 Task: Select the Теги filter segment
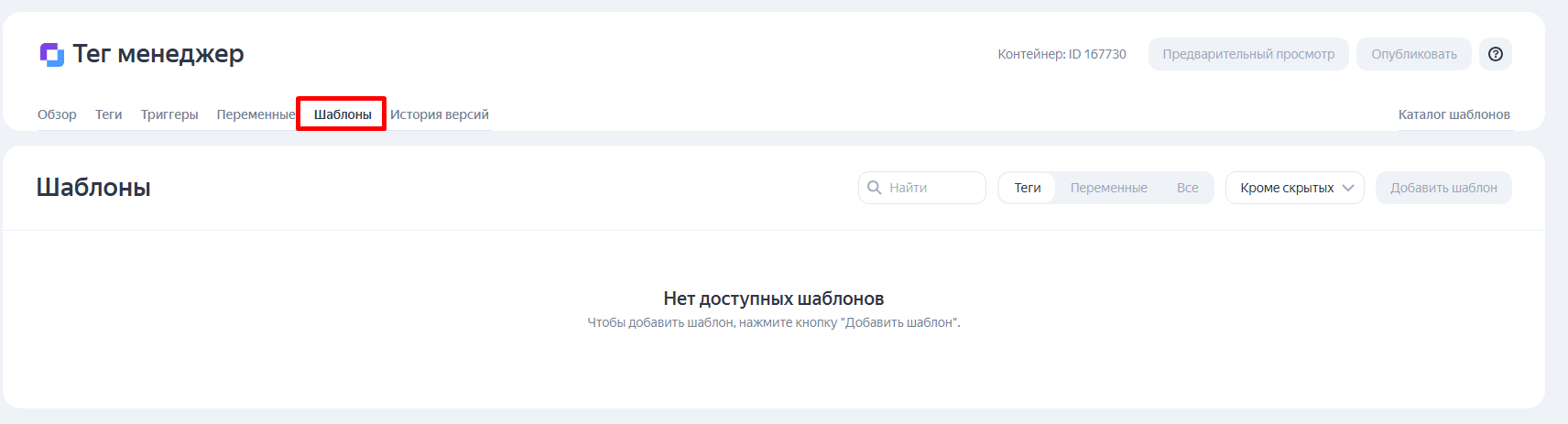(1028, 188)
